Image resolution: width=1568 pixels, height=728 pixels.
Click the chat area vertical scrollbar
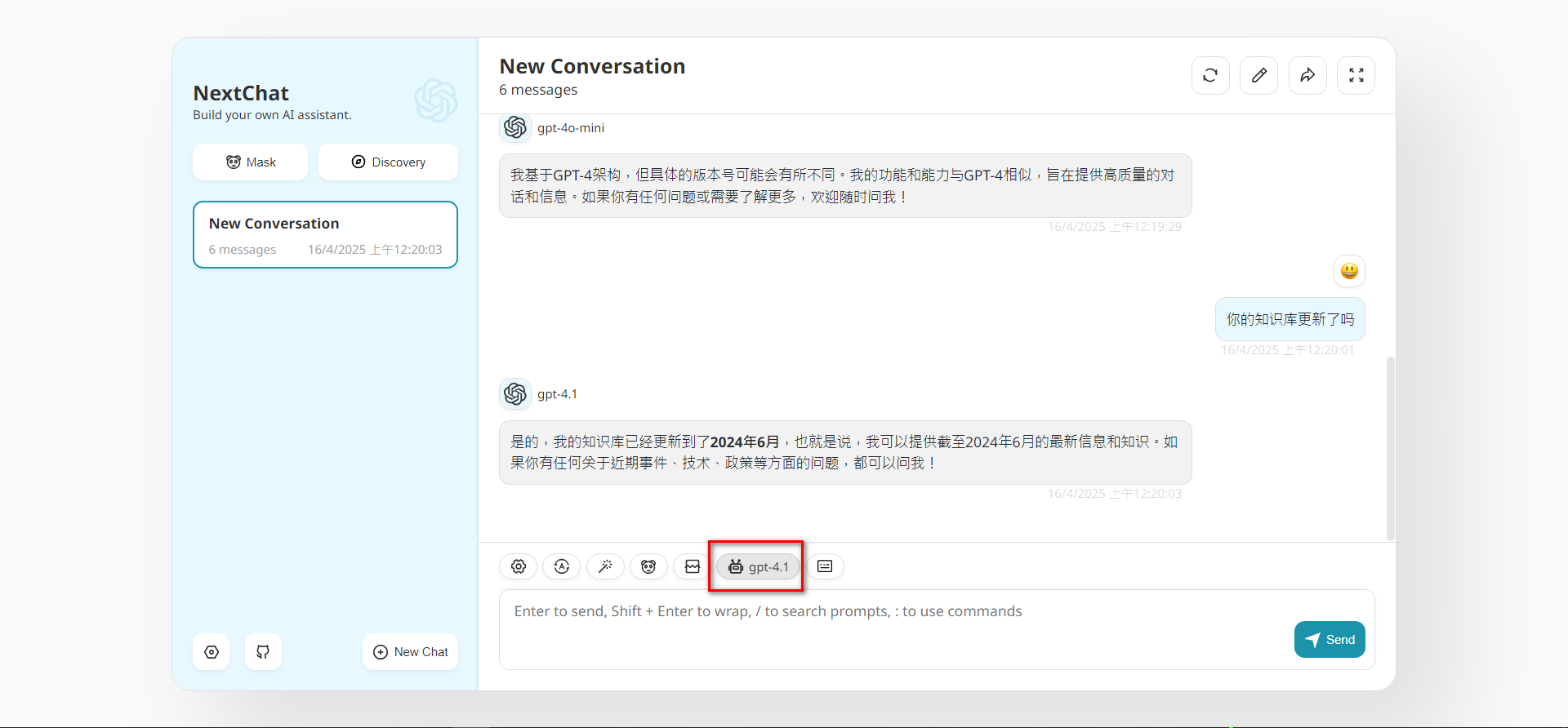[x=1390, y=448]
